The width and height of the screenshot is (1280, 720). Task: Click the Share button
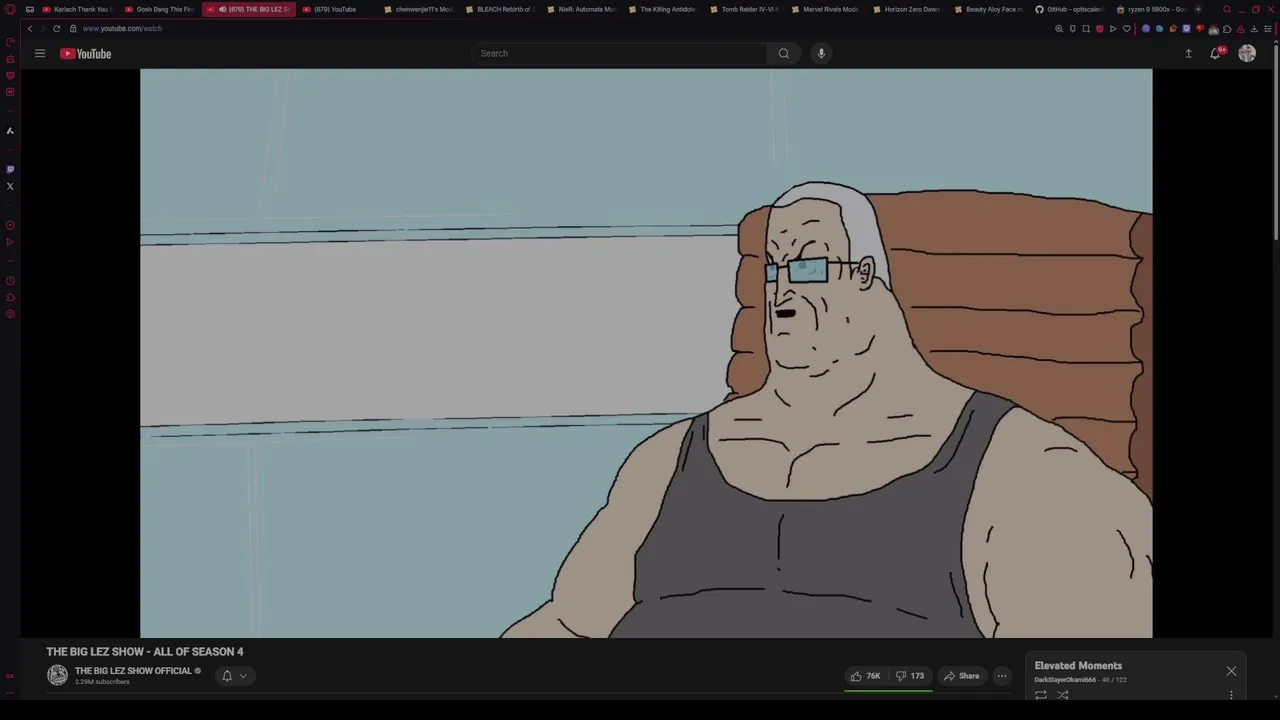tap(962, 676)
